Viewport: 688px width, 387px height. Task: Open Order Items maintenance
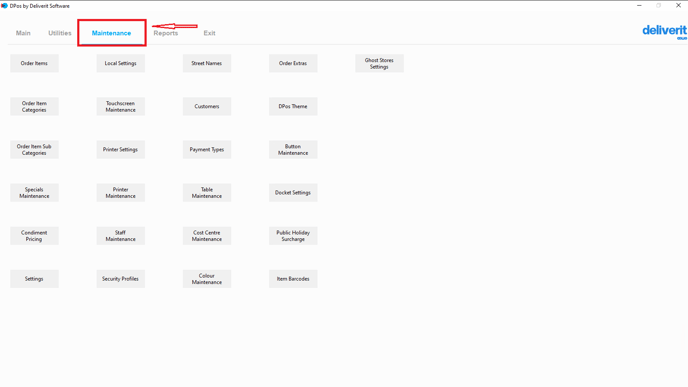pyautogui.click(x=34, y=63)
